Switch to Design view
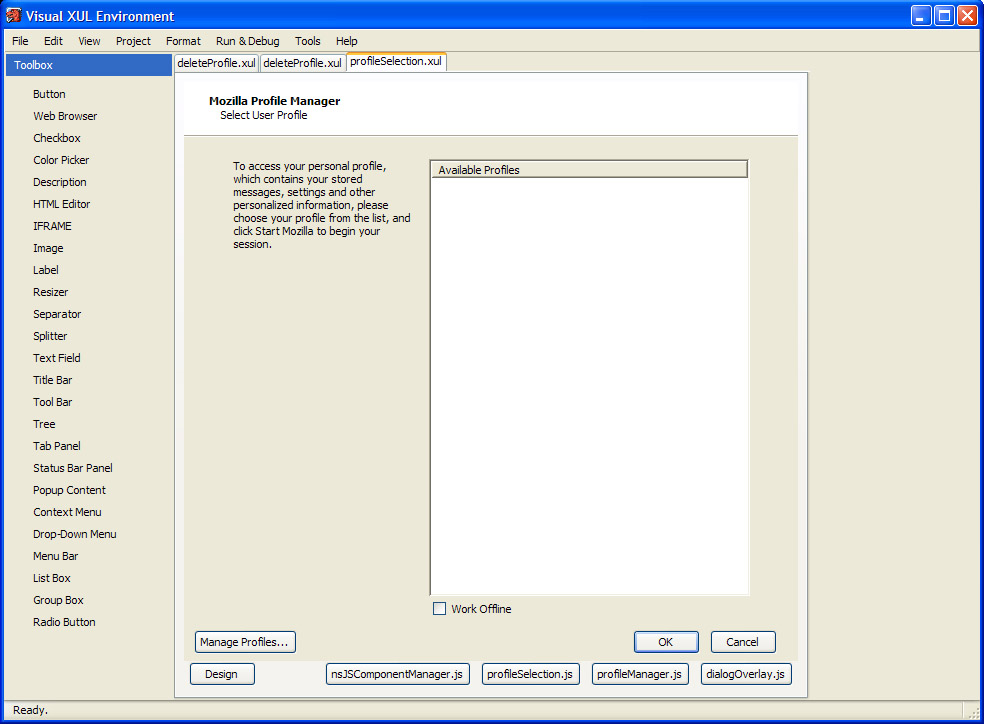The height and width of the screenshot is (724, 984). point(222,674)
